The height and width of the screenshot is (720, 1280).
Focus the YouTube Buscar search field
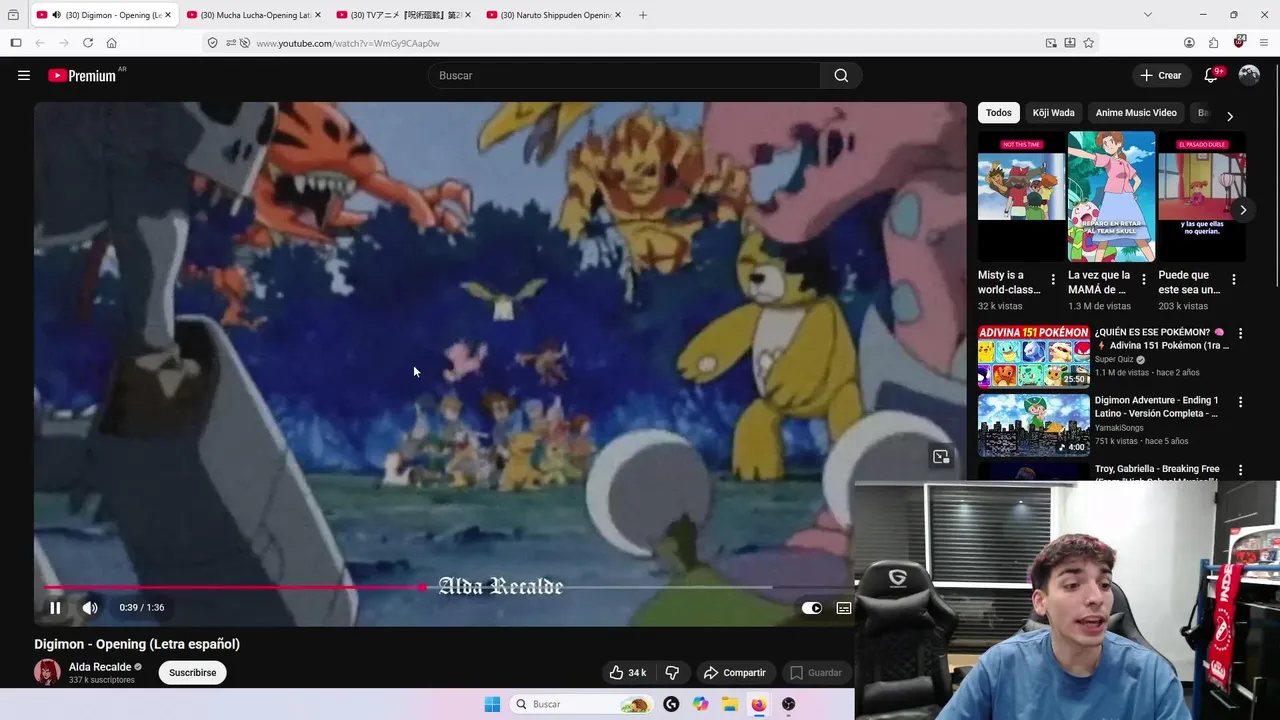625,75
